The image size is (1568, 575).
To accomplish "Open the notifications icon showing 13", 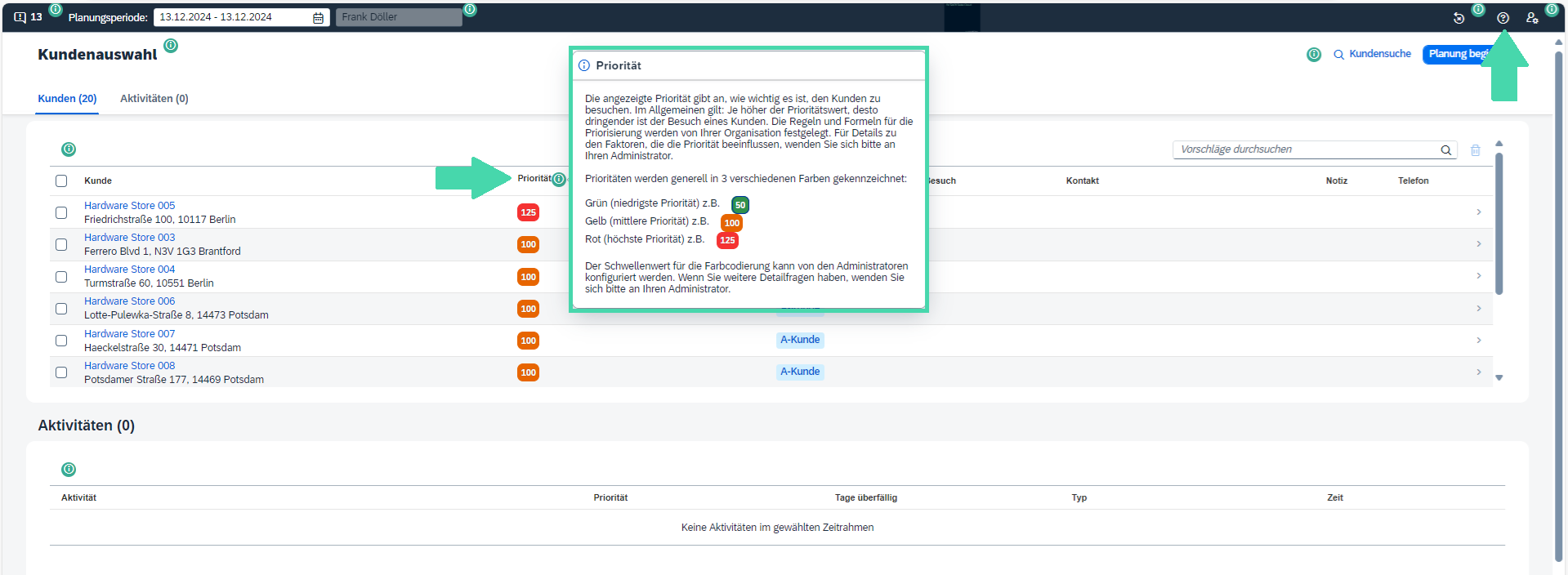I will pyautogui.click(x=28, y=17).
